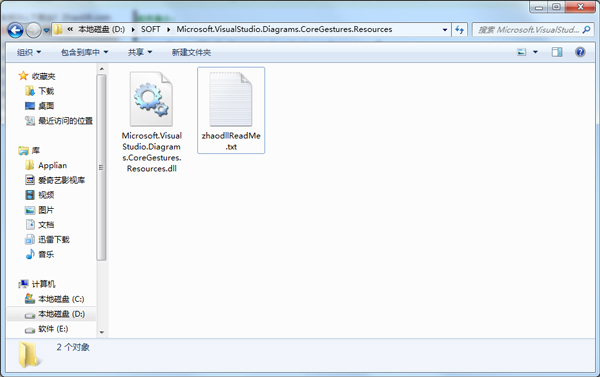Image resolution: width=600 pixels, height=377 pixels.
Task: Open 最近访问的位置
Action: 65,121
